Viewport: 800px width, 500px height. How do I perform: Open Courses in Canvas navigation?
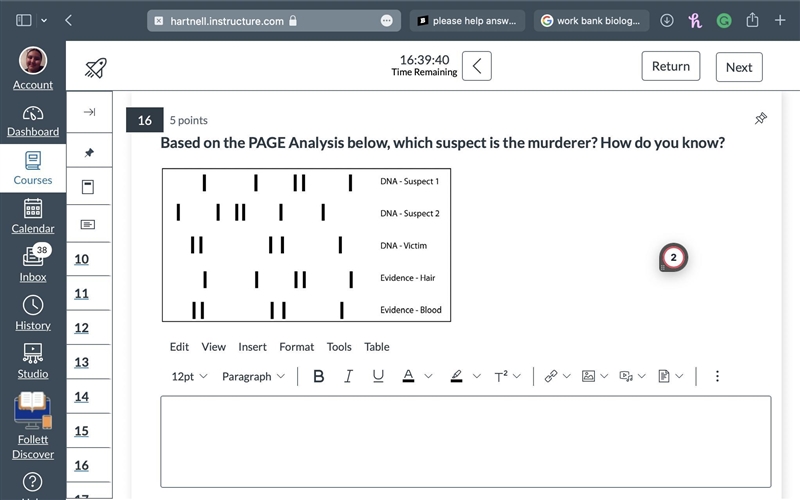point(33,168)
